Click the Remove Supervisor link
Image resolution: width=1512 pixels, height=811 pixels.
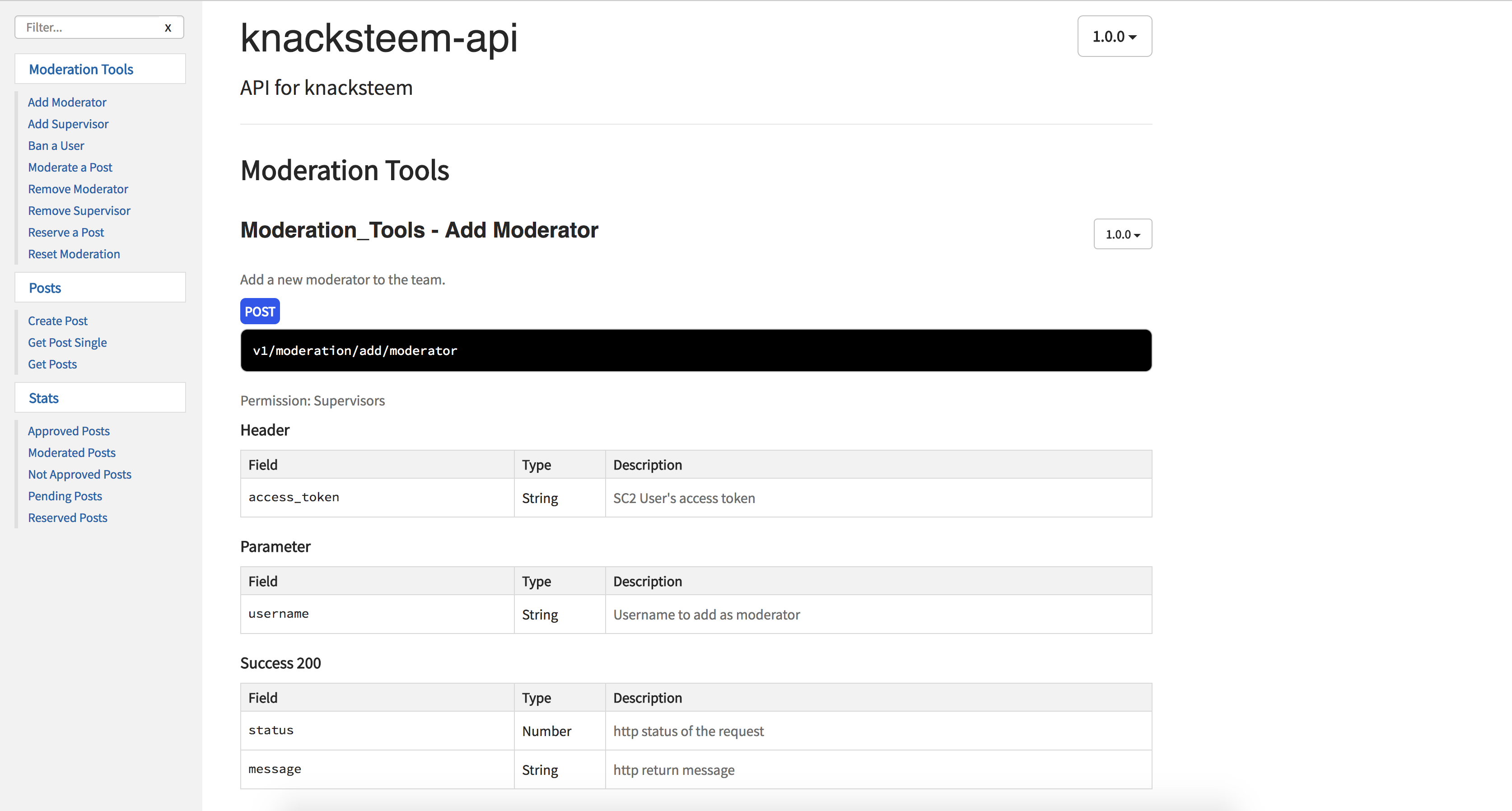point(79,211)
